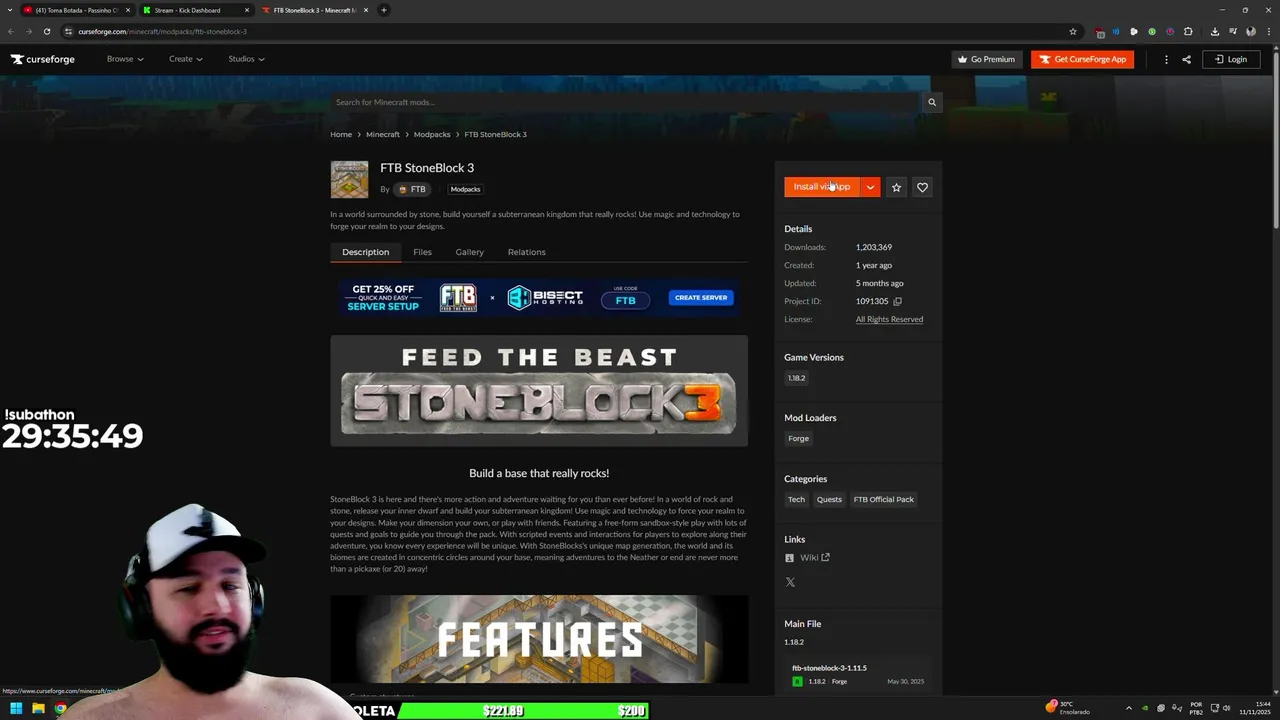Open the Windows Start button
Viewport: 1280px width, 720px height.
15,709
